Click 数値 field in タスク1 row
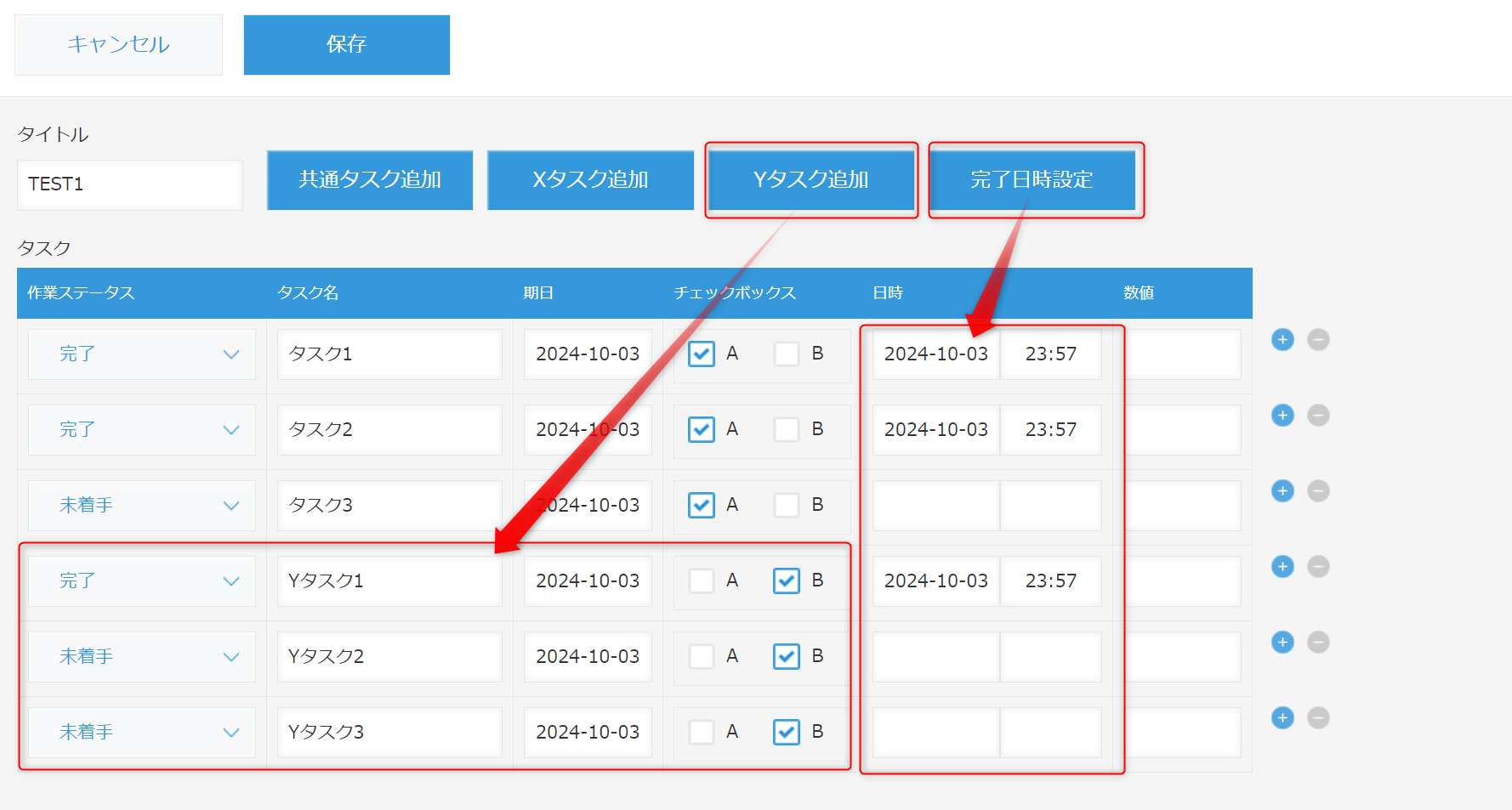Screen dimensions: 1512x810 click(x=1183, y=354)
